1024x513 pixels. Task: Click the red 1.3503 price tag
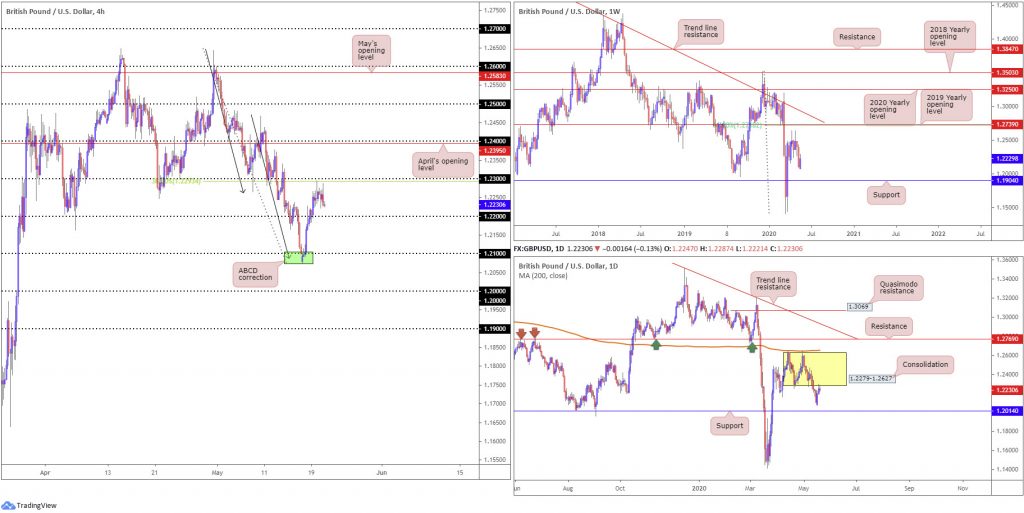1006,72
